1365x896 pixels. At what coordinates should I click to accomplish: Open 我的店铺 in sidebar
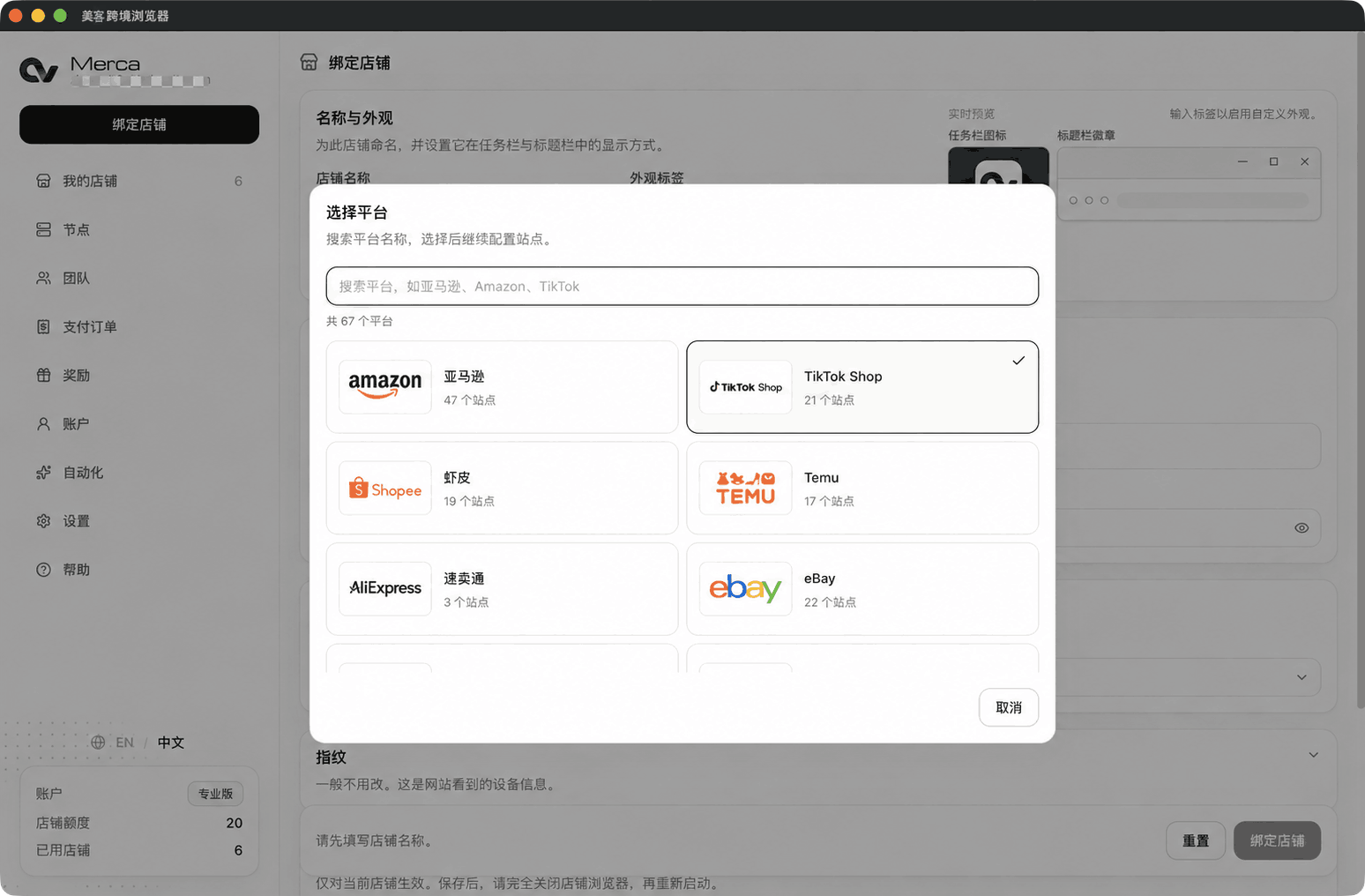[x=139, y=181]
